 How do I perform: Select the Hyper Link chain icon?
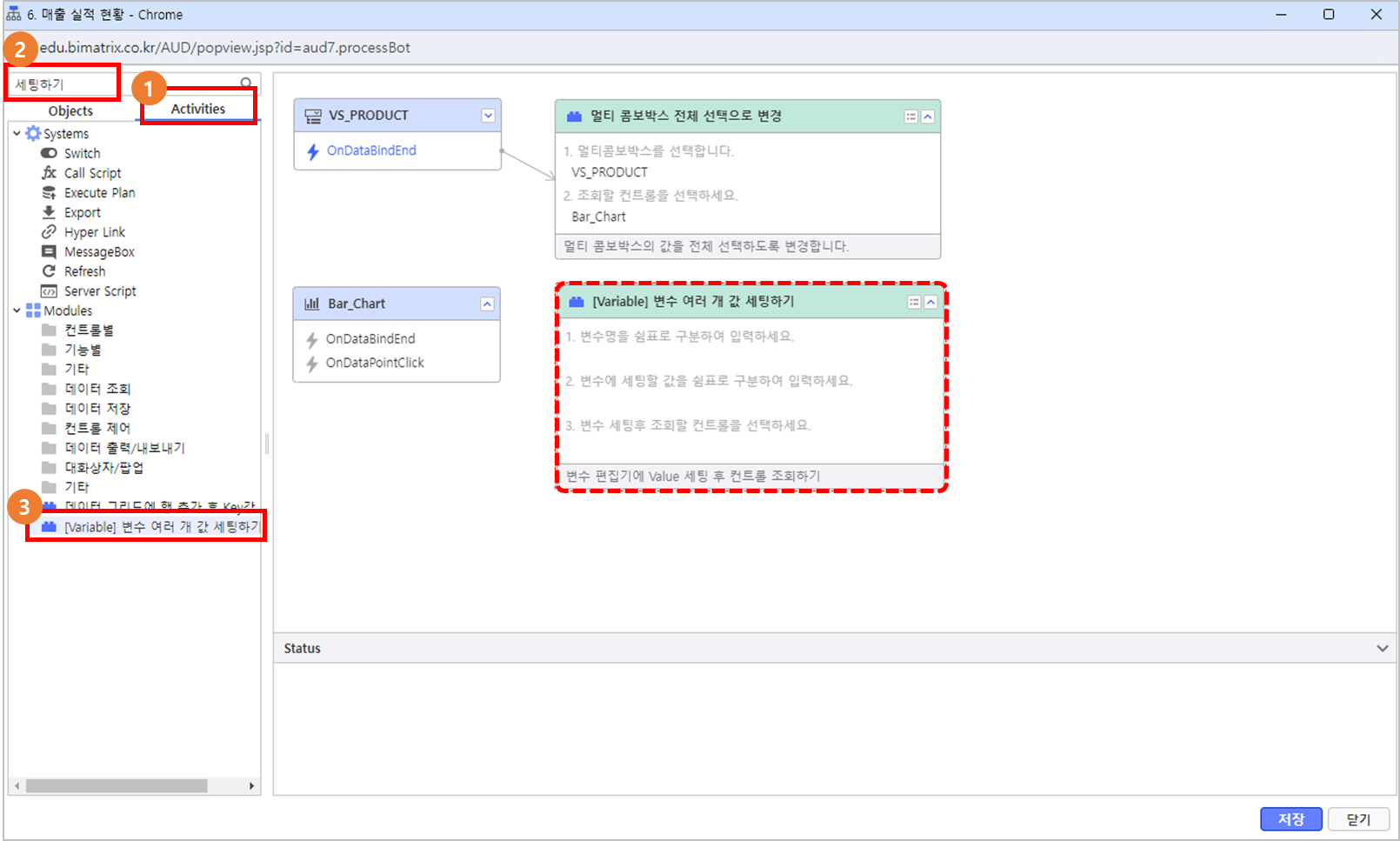click(49, 232)
